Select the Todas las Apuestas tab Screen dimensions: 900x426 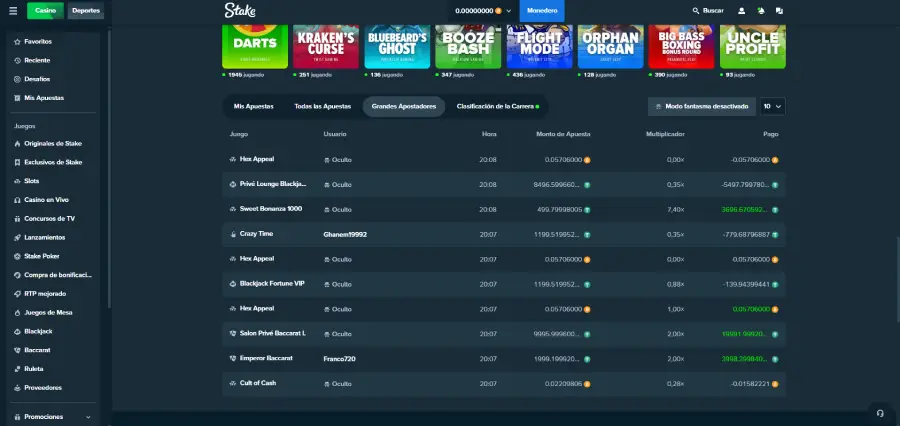pos(323,107)
